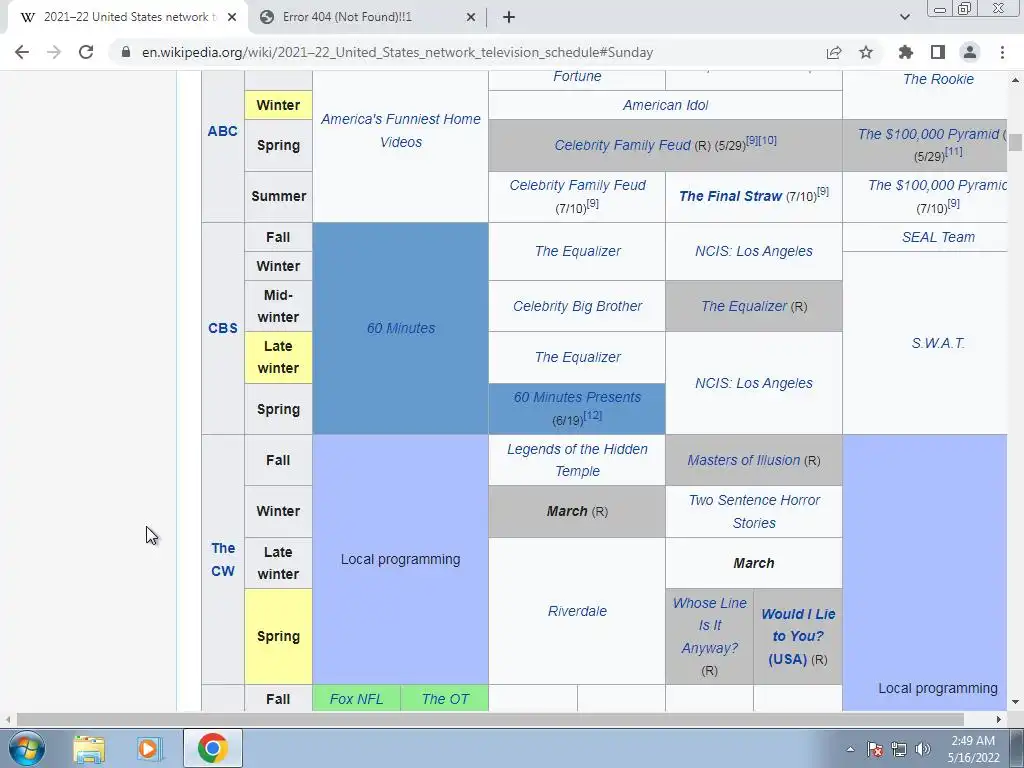Open Whose Line Is It Anyway? link
Image resolution: width=1024 pixels, height=768 pixels.
709,625
